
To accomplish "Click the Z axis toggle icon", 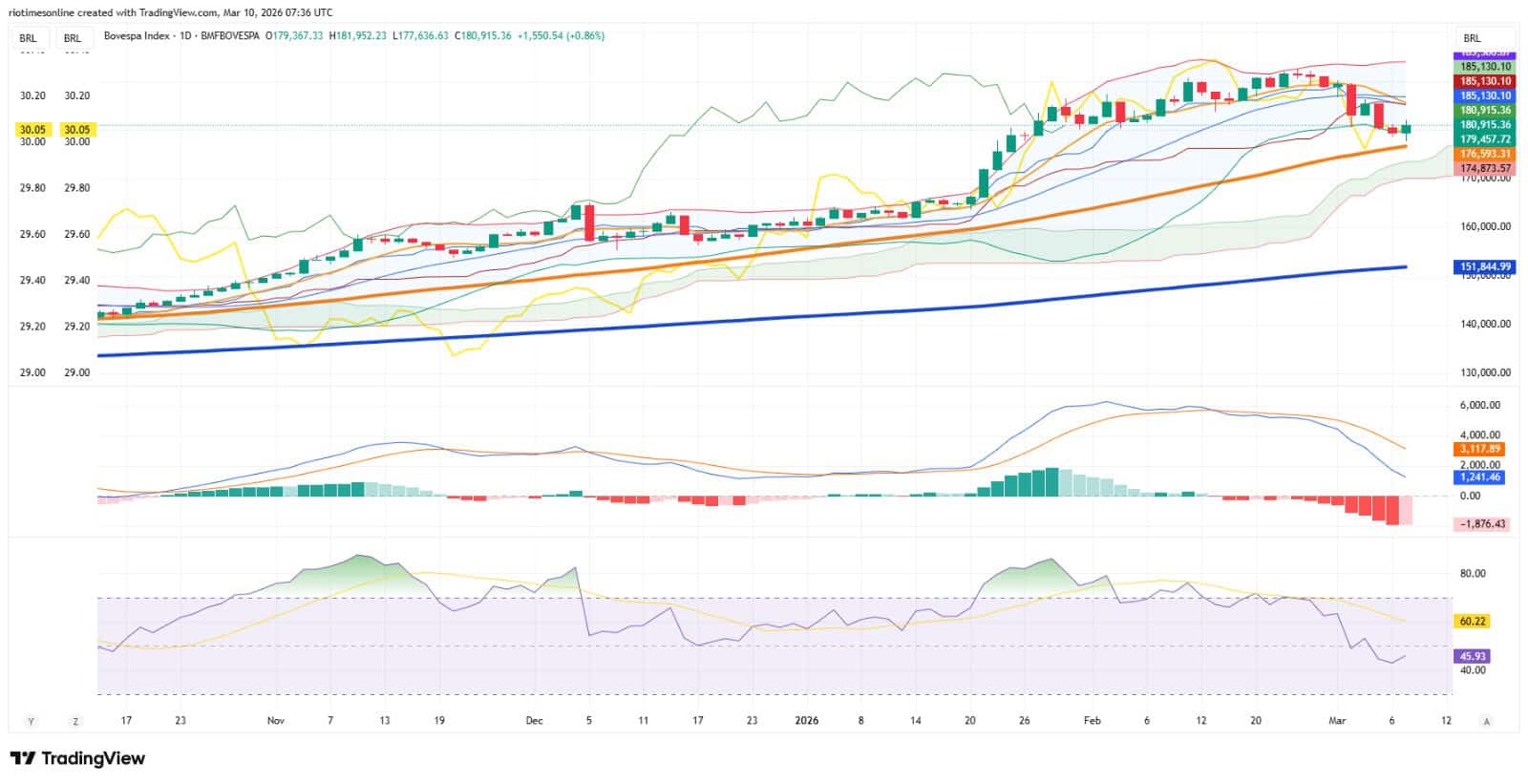I will point(75,721).
